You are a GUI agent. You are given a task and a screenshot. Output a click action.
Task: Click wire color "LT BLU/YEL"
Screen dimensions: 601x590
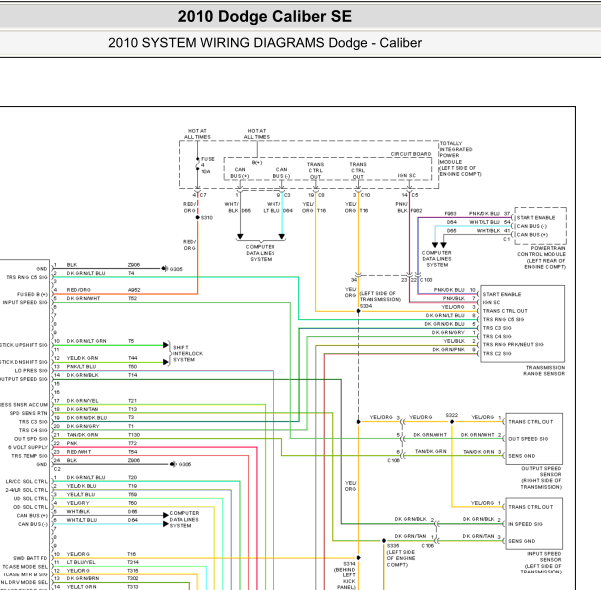(81, 562)
